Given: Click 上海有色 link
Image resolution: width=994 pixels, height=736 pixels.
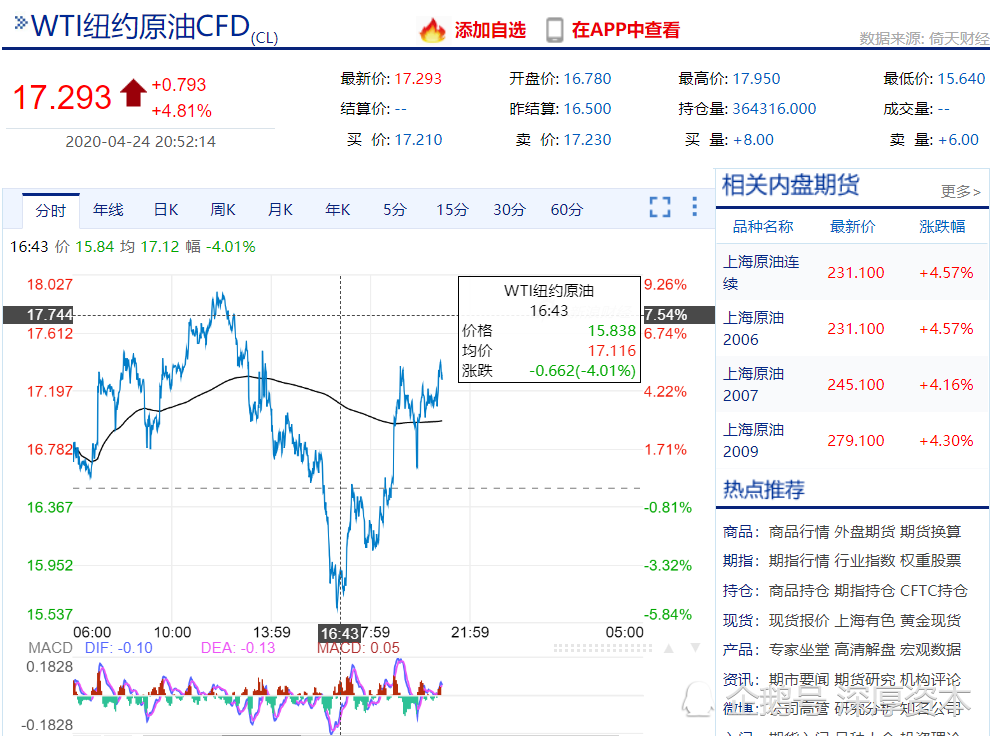Looking at the screenshot, I should [865, 620].
